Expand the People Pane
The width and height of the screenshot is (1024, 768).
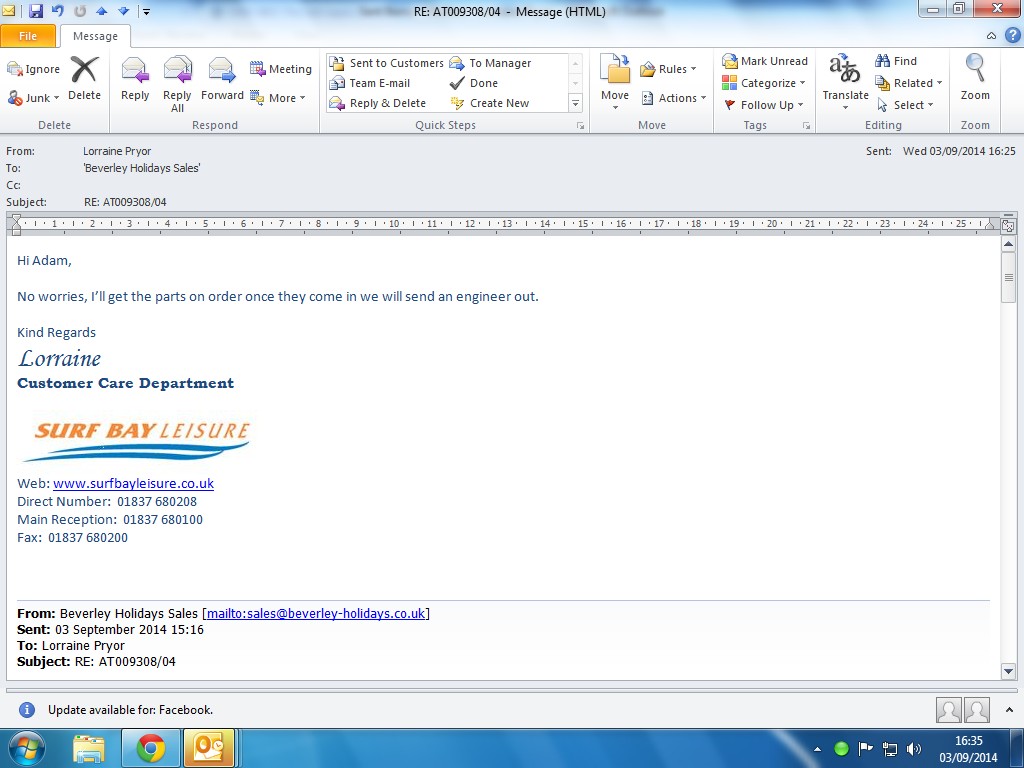[x=1010, y=709]
